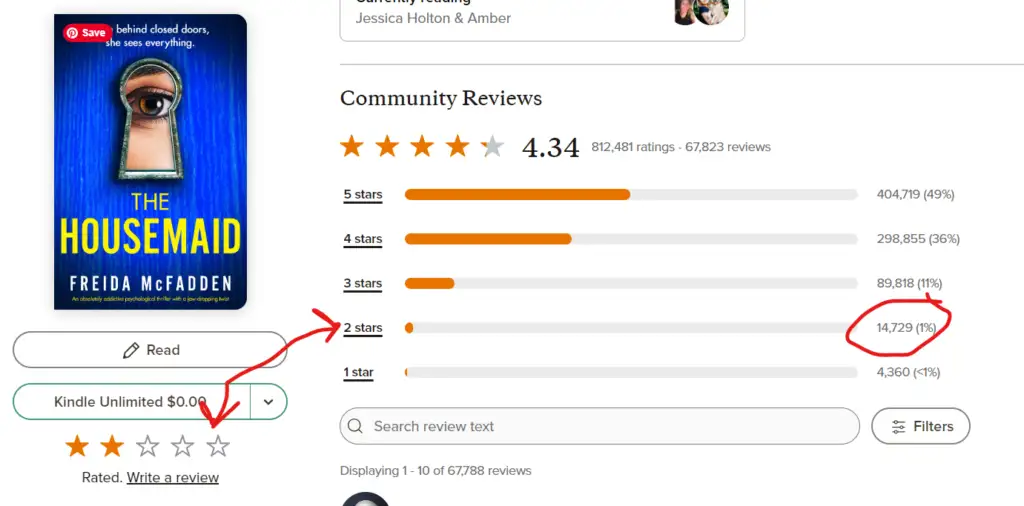Click the pencil icon in Read button

tap(131, 351)
